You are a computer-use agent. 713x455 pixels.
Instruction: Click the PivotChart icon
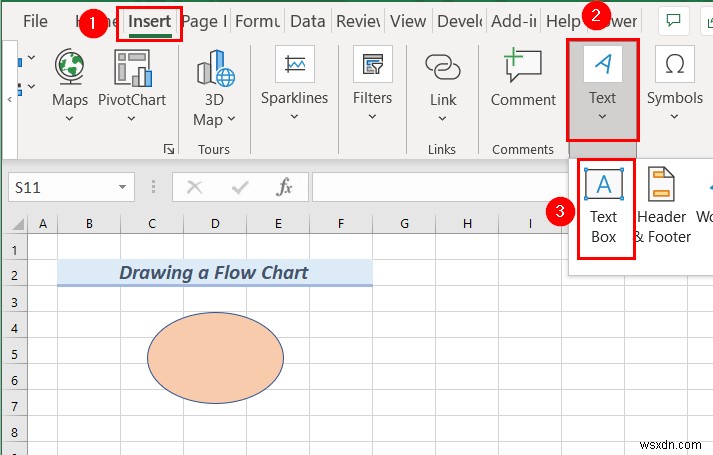pyautogui.click(x=132, y=68)
